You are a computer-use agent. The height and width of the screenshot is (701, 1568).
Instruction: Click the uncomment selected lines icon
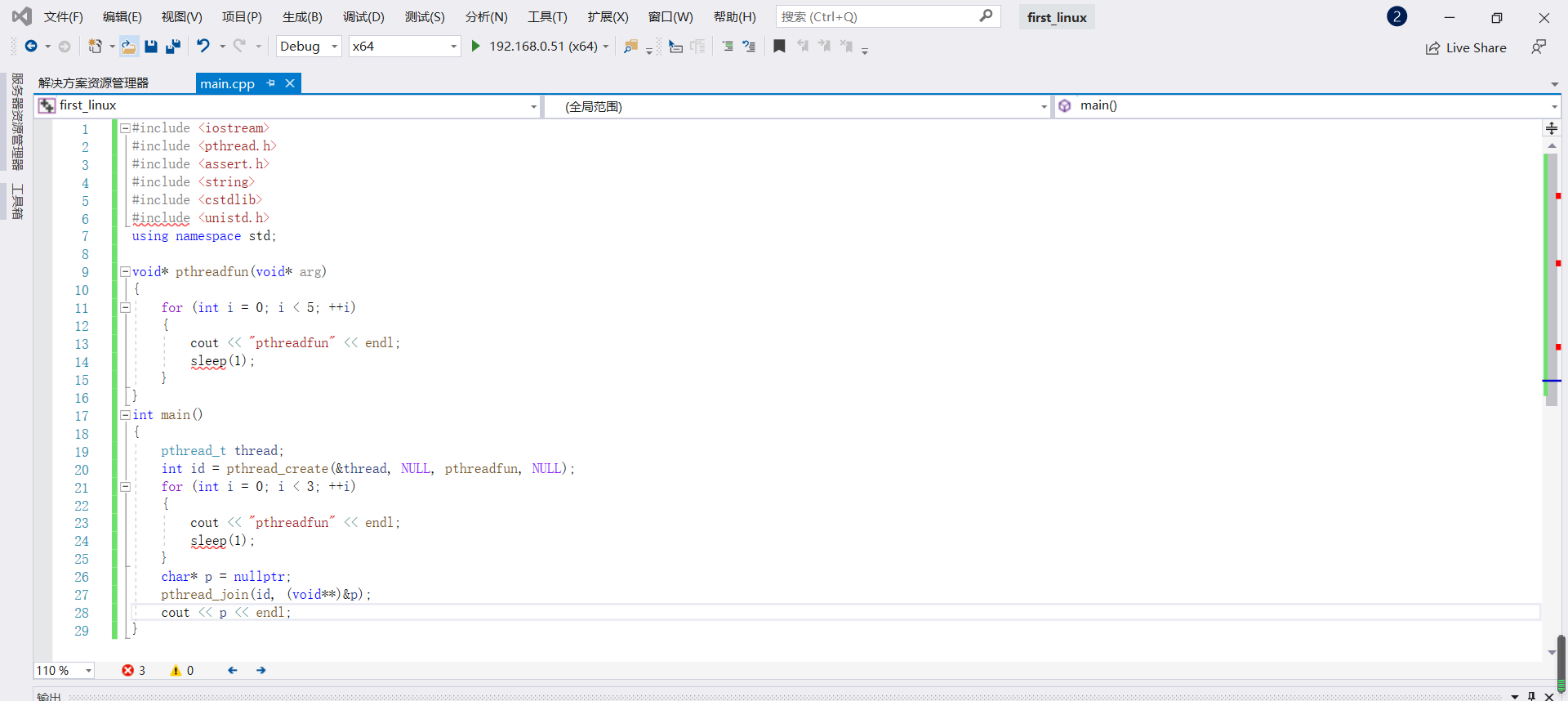pyautogui.click(x=749, y=47)
